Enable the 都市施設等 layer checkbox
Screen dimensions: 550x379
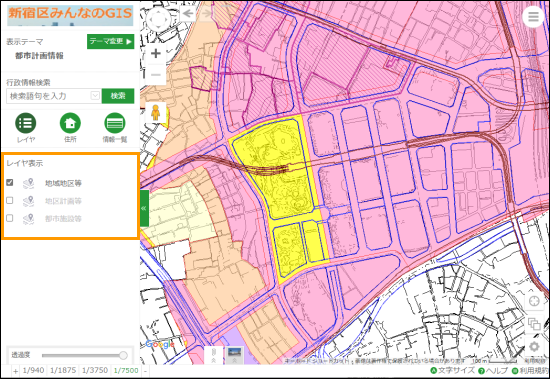[x=10, y=218]
